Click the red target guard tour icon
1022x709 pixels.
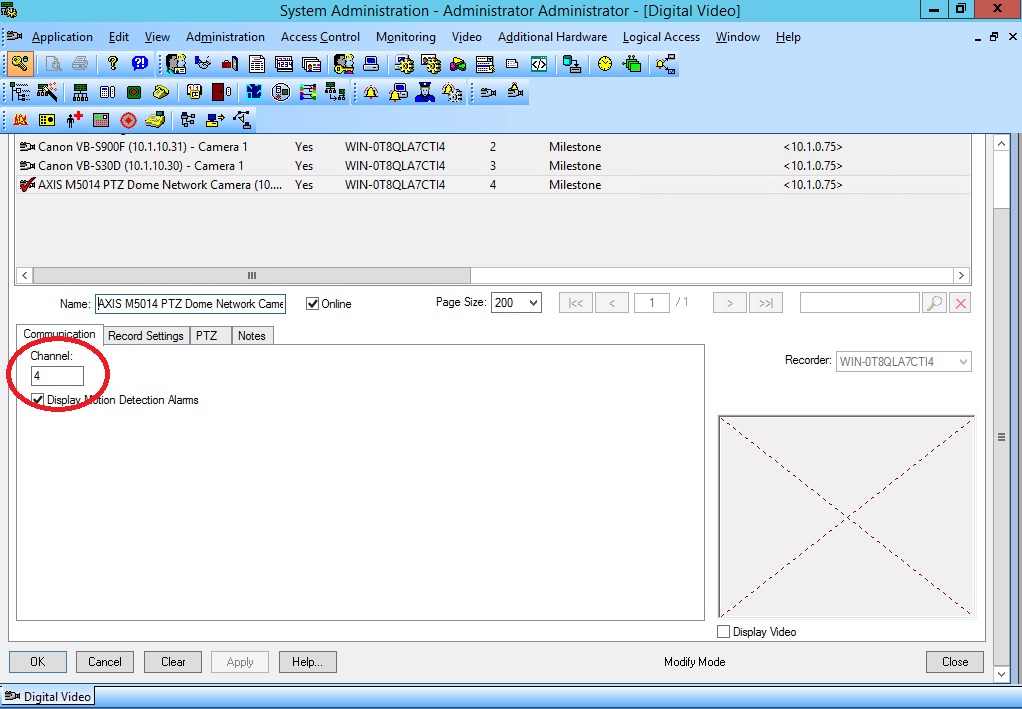coord(129,119)
